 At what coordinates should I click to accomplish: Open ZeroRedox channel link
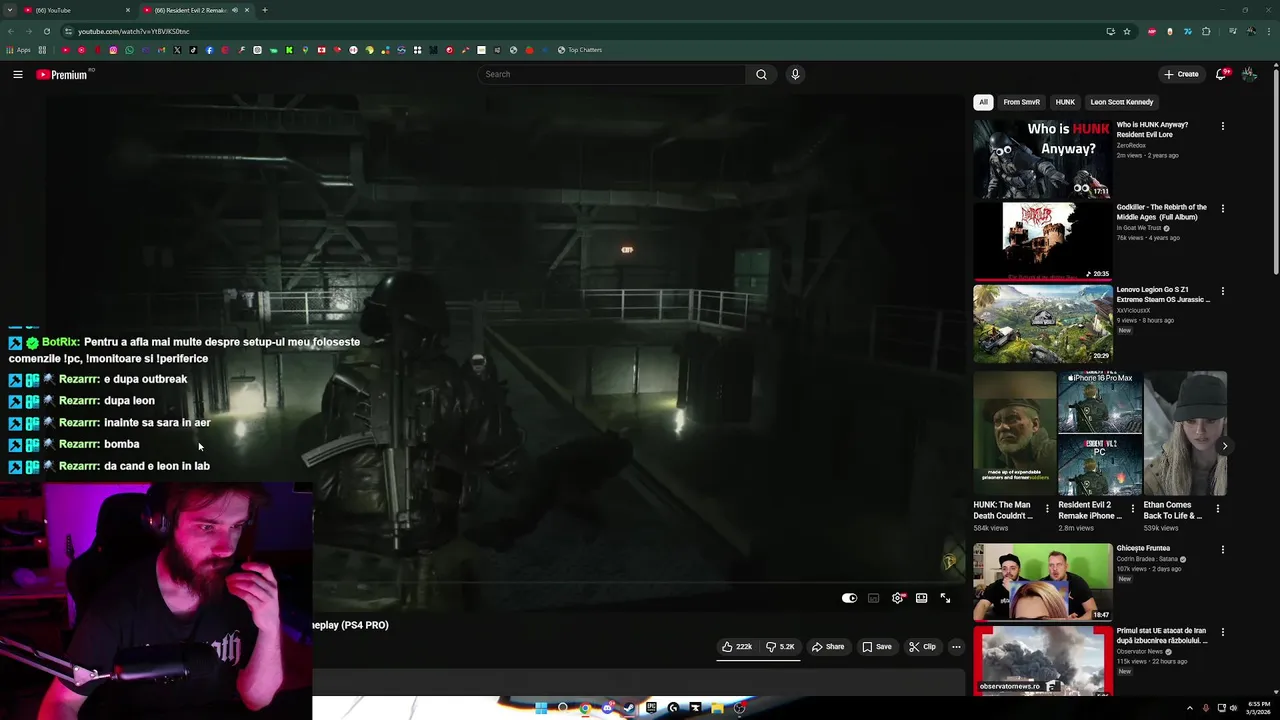click(x=1131, y=145)
